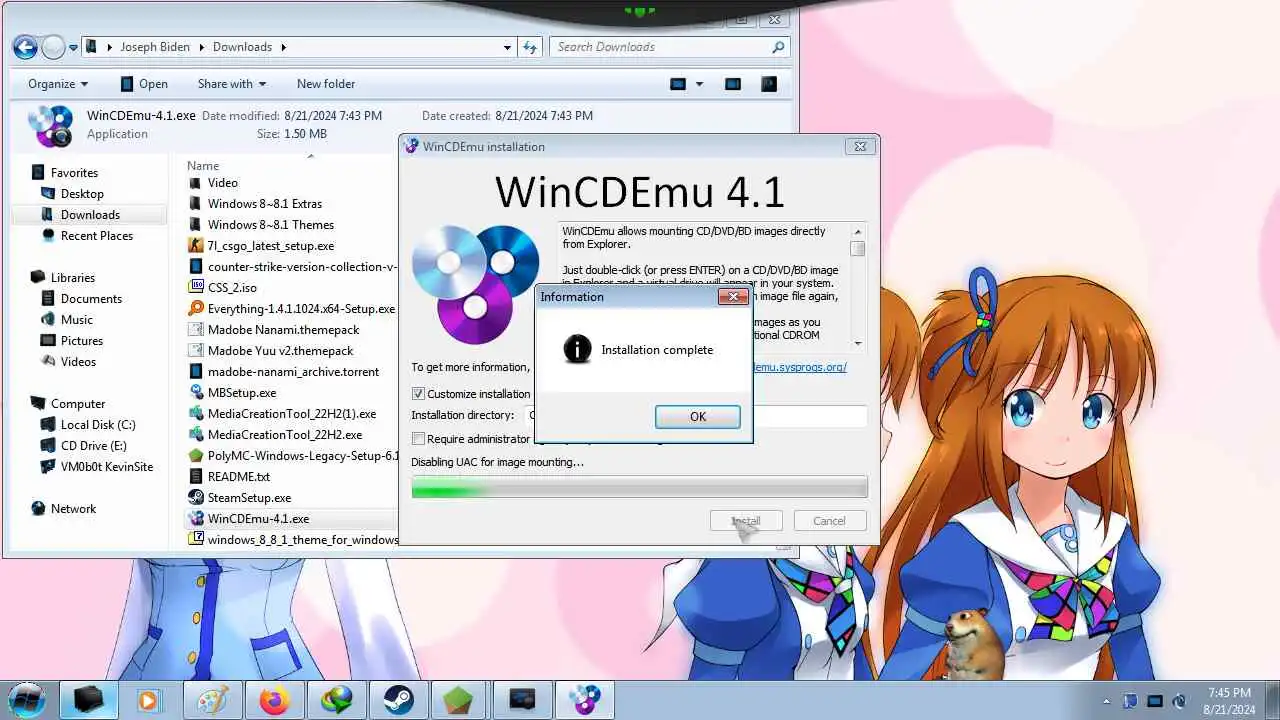This screenshot has width=1280, height=720.
Task: Click Open in the Explorer toolbar
Action: 143,84
